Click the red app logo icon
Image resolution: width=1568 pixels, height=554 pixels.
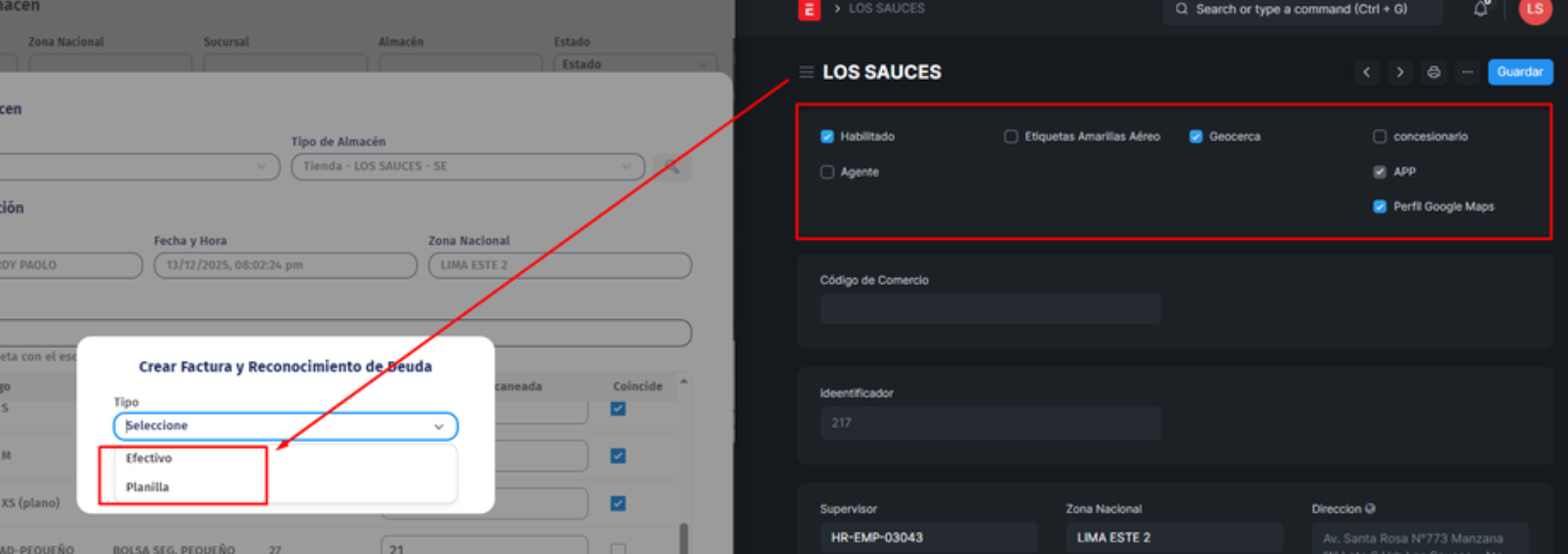(809, 10)
